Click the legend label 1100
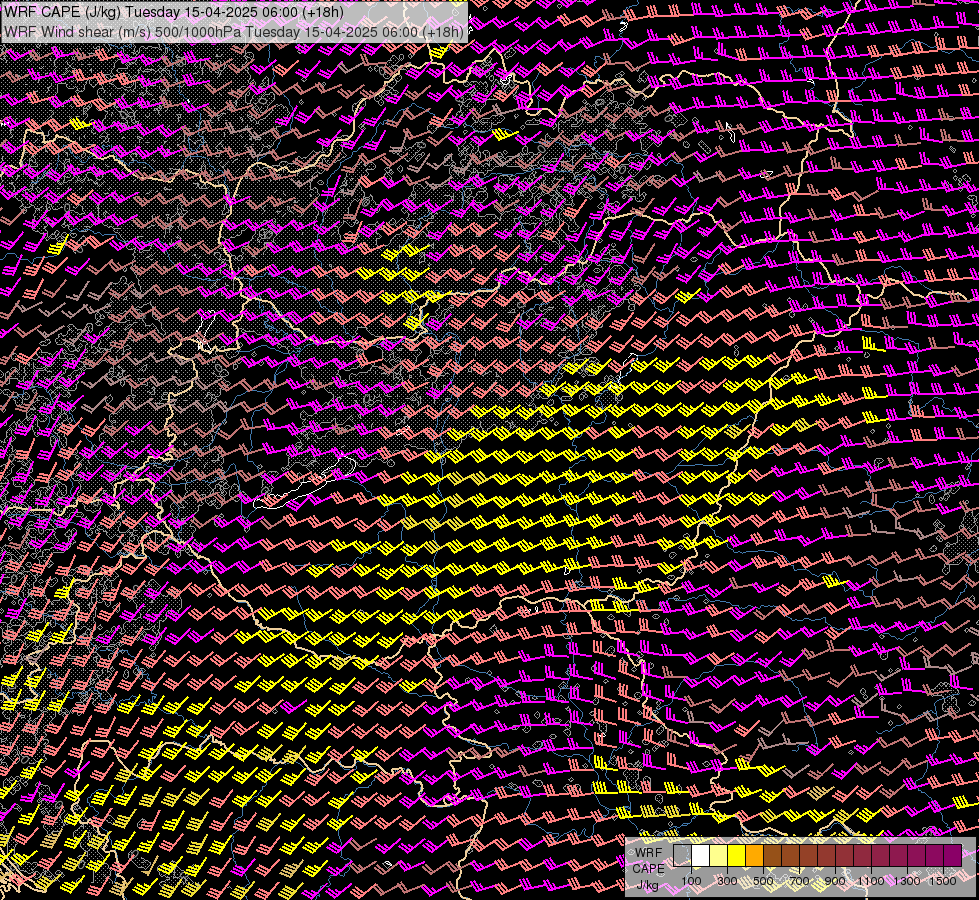The height and width of the screenshot is (900, 979). 871,881
